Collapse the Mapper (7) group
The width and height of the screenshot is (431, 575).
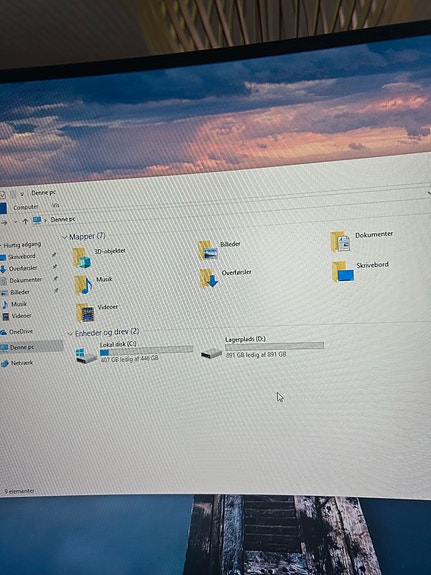point(65,238)
